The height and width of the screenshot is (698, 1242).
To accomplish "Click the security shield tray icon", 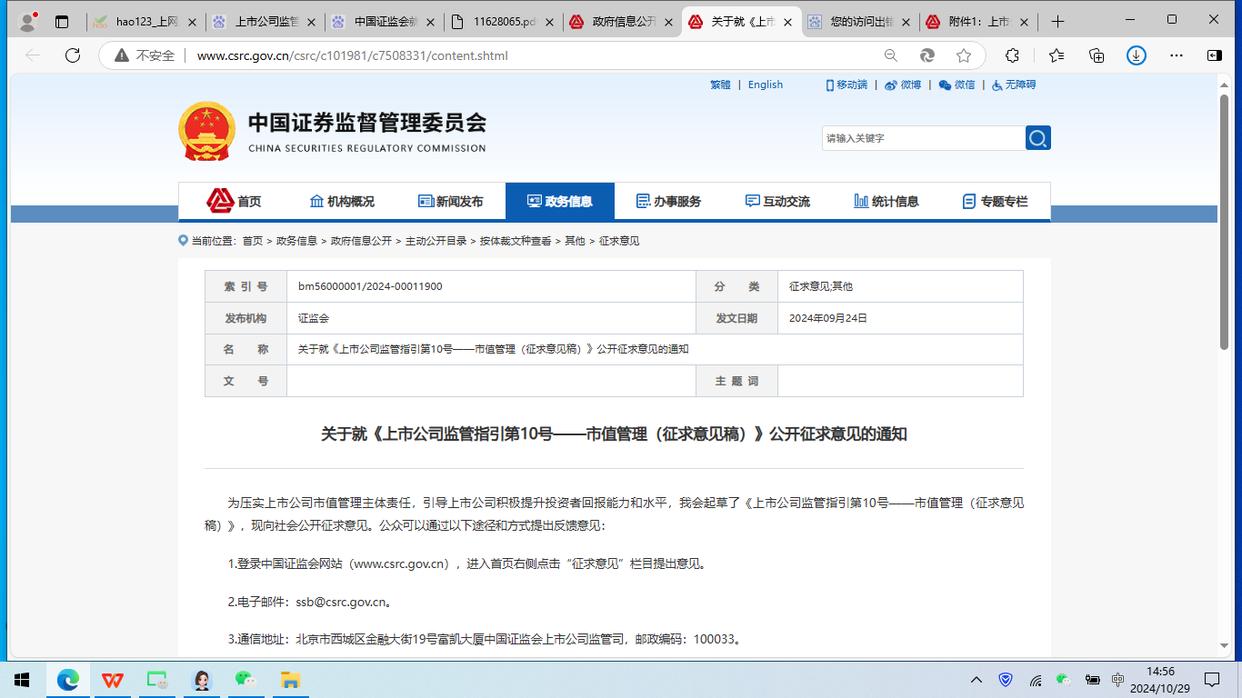I will [x=1006, y=680].
